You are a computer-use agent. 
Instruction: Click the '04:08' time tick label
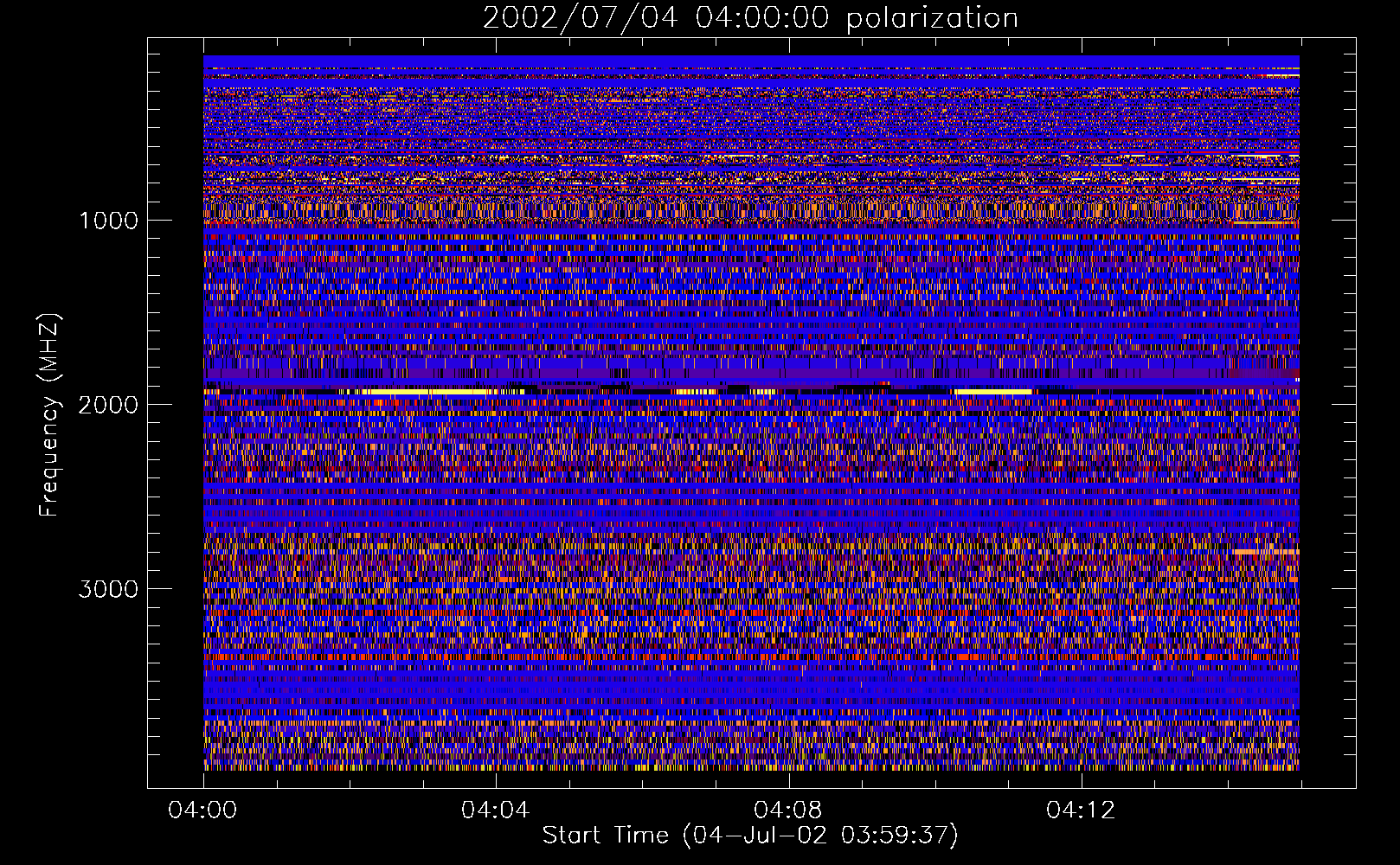point(787,811)
